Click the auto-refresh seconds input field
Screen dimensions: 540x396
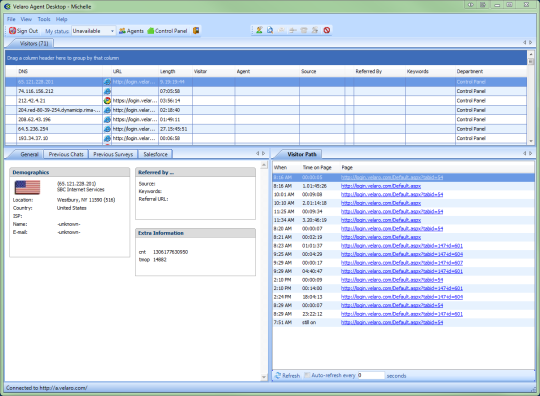(x=371, y=375)
